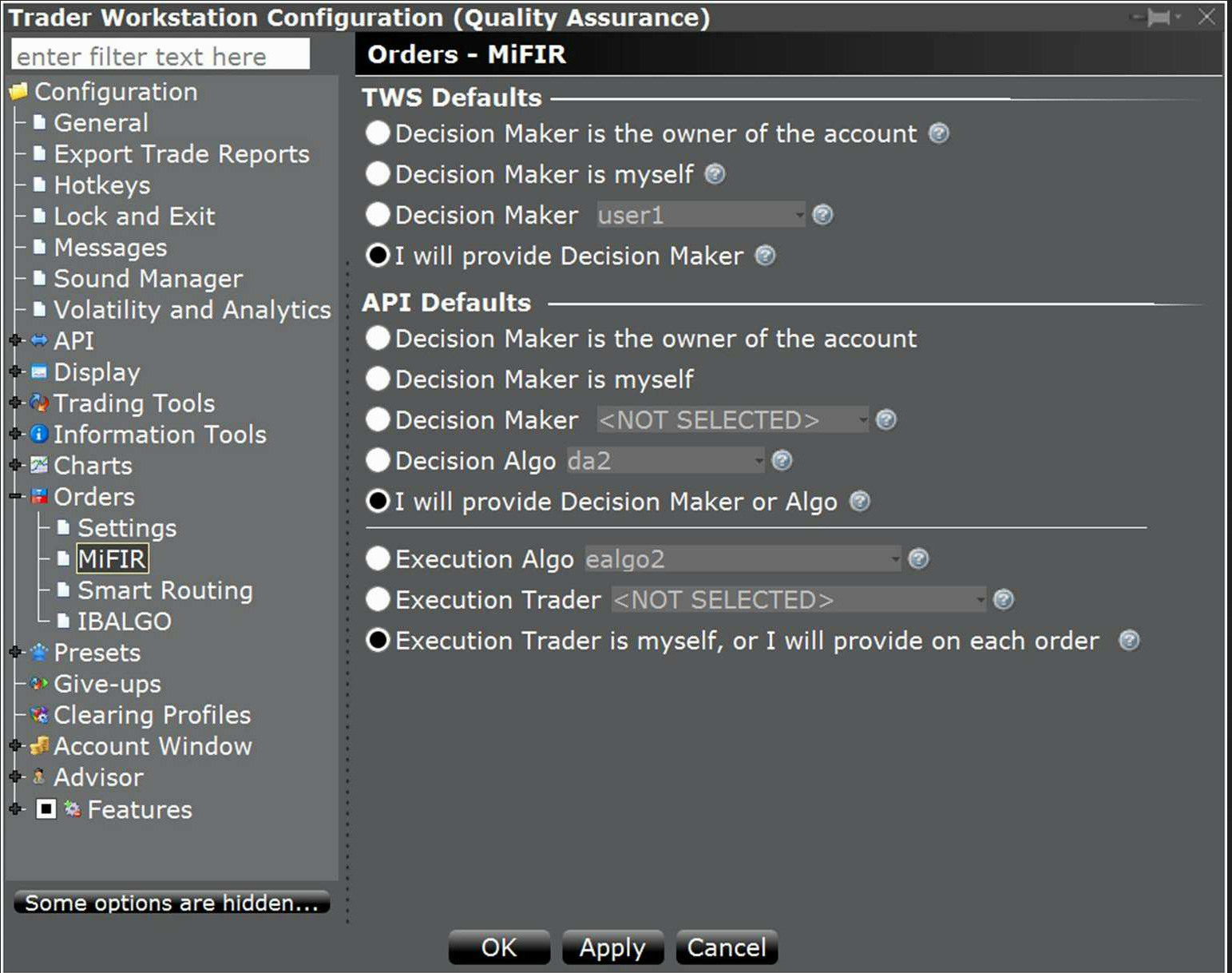Viewport: 1232px width, 973px height.
Task: Open the Hotkeys configuration page
Action: (101, 185)
